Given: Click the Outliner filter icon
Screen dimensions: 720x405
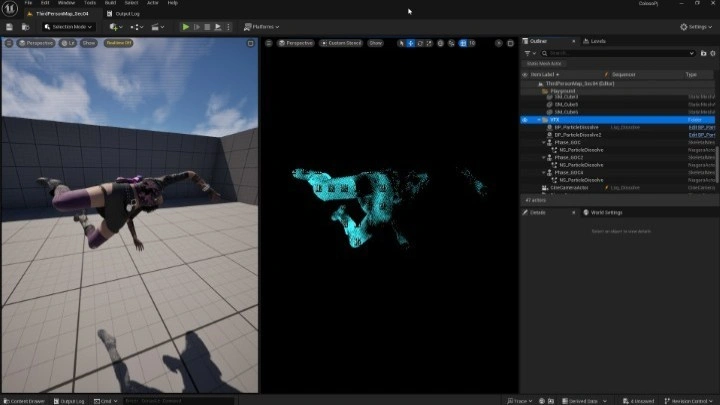Looking at the screenshot, I should coord(530,52).
